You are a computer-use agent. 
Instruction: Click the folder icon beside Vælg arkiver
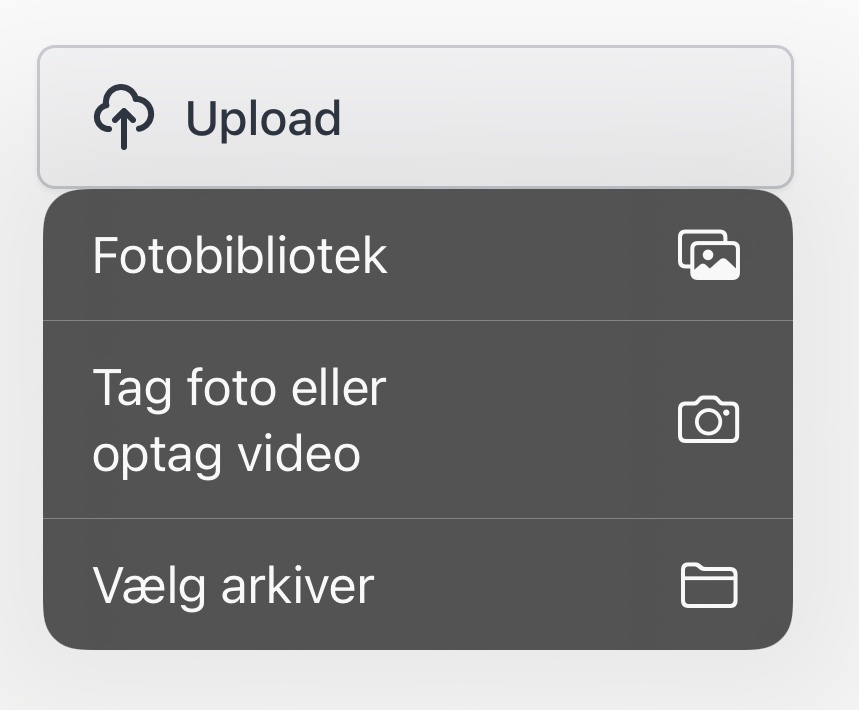(709, 585)
